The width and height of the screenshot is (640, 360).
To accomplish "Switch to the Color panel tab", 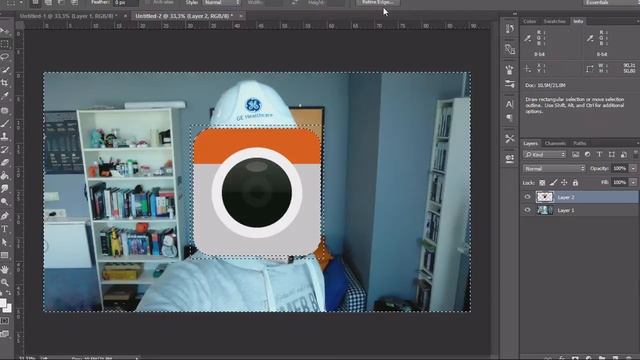I will click(x=529, y=21).
